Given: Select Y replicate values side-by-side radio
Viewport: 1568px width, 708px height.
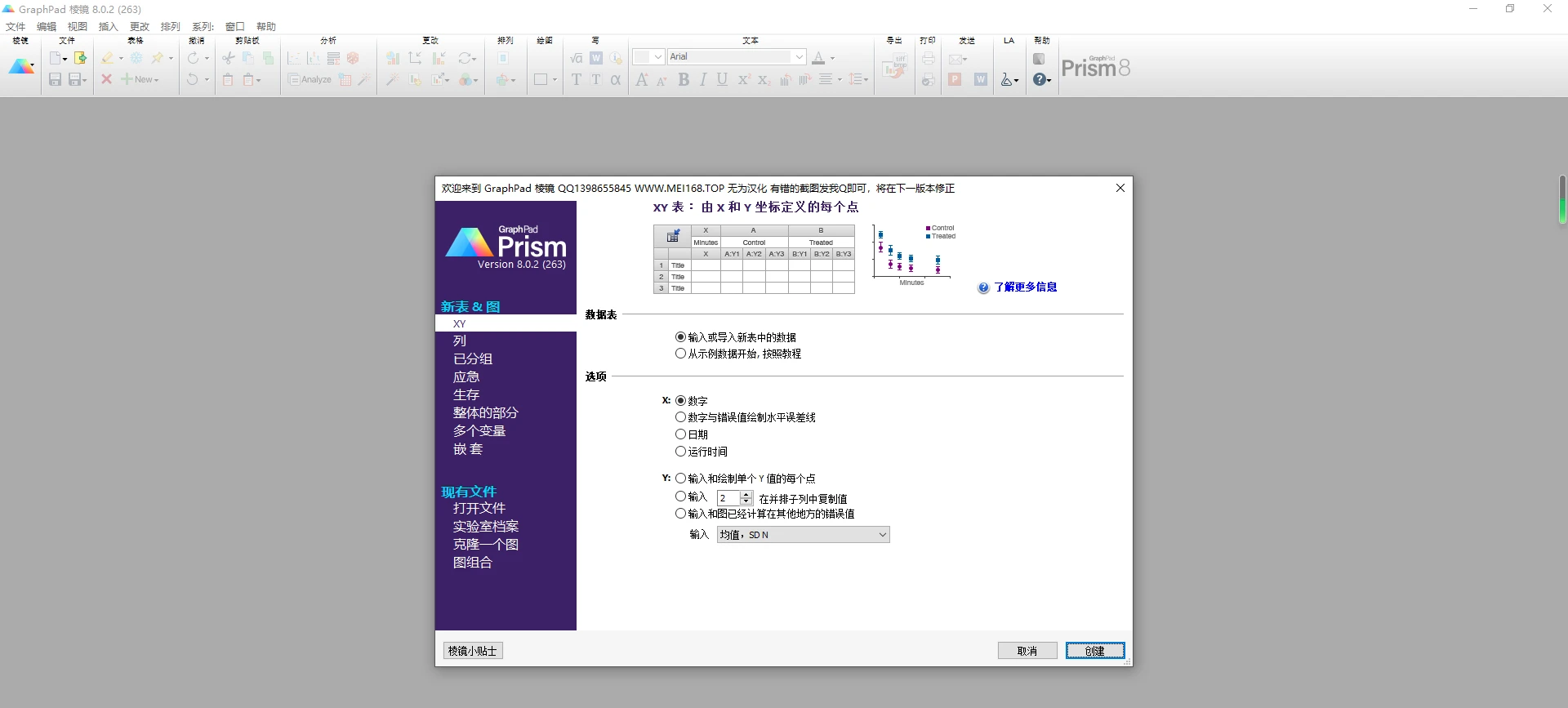Looking at the screenshot, I should tap(680, 496).
